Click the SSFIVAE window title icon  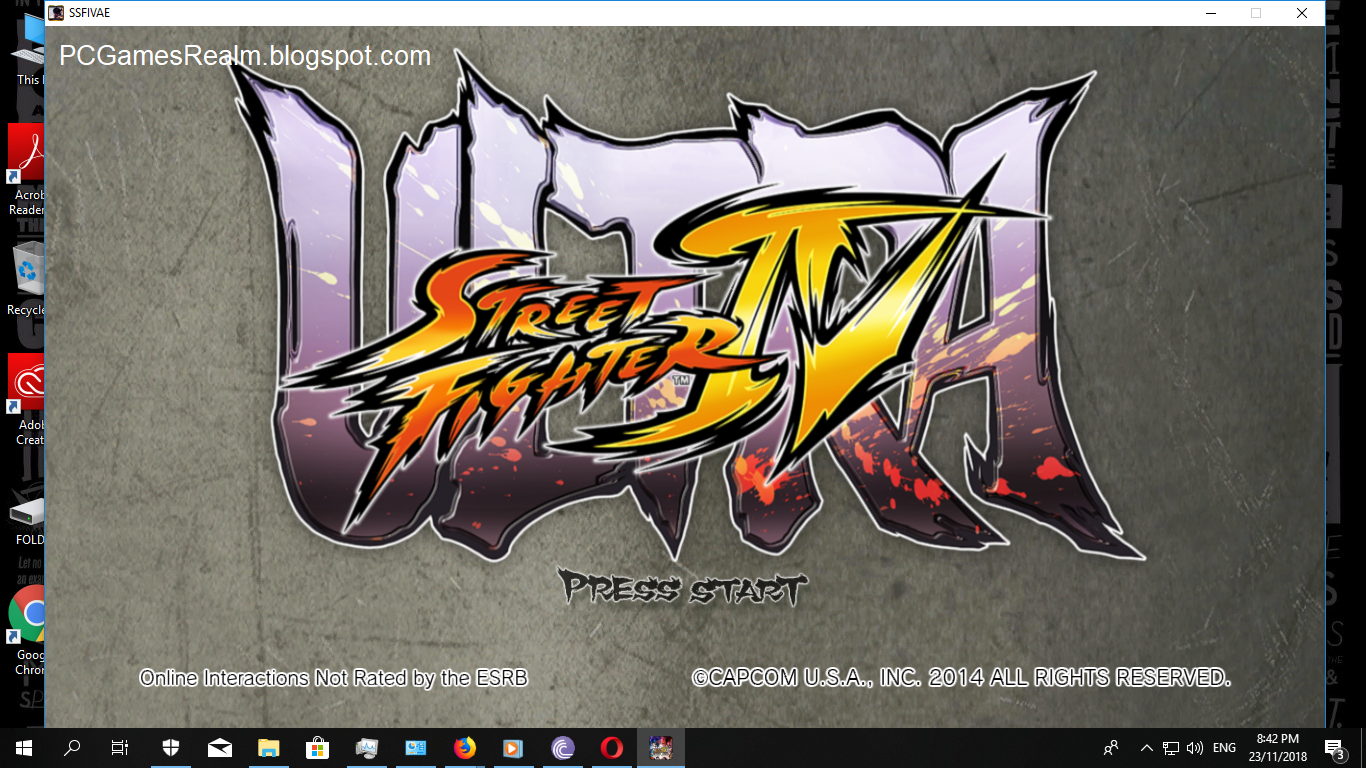[x=56, y=13]
